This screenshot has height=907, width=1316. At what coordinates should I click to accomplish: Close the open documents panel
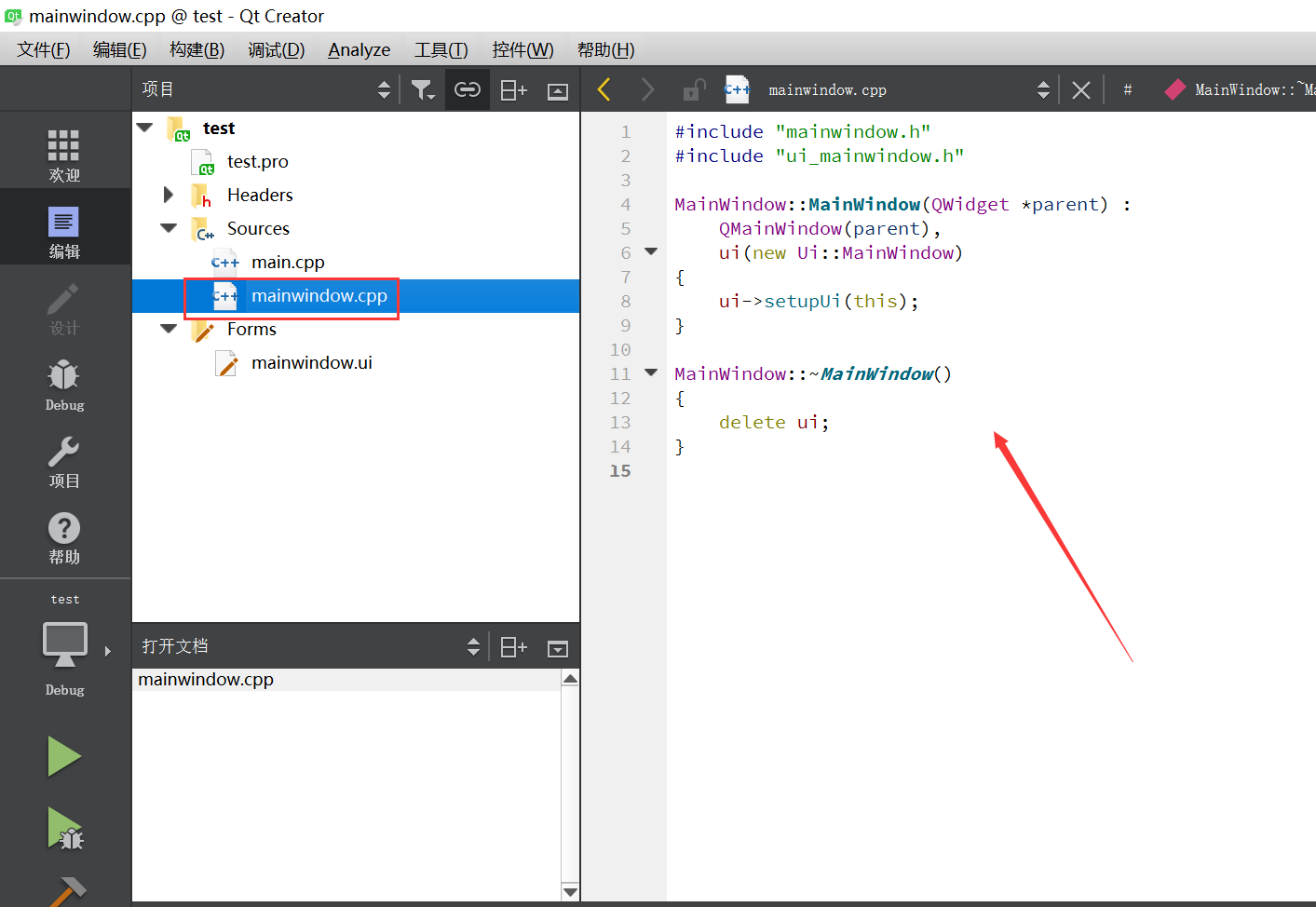pyautogui.click(x=558, y=648)
